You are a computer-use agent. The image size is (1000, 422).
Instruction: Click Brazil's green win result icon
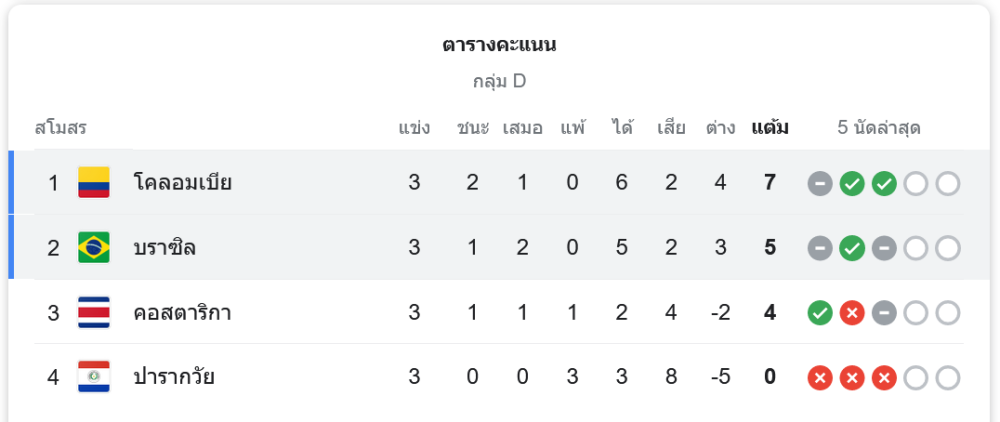coord(852,248)
